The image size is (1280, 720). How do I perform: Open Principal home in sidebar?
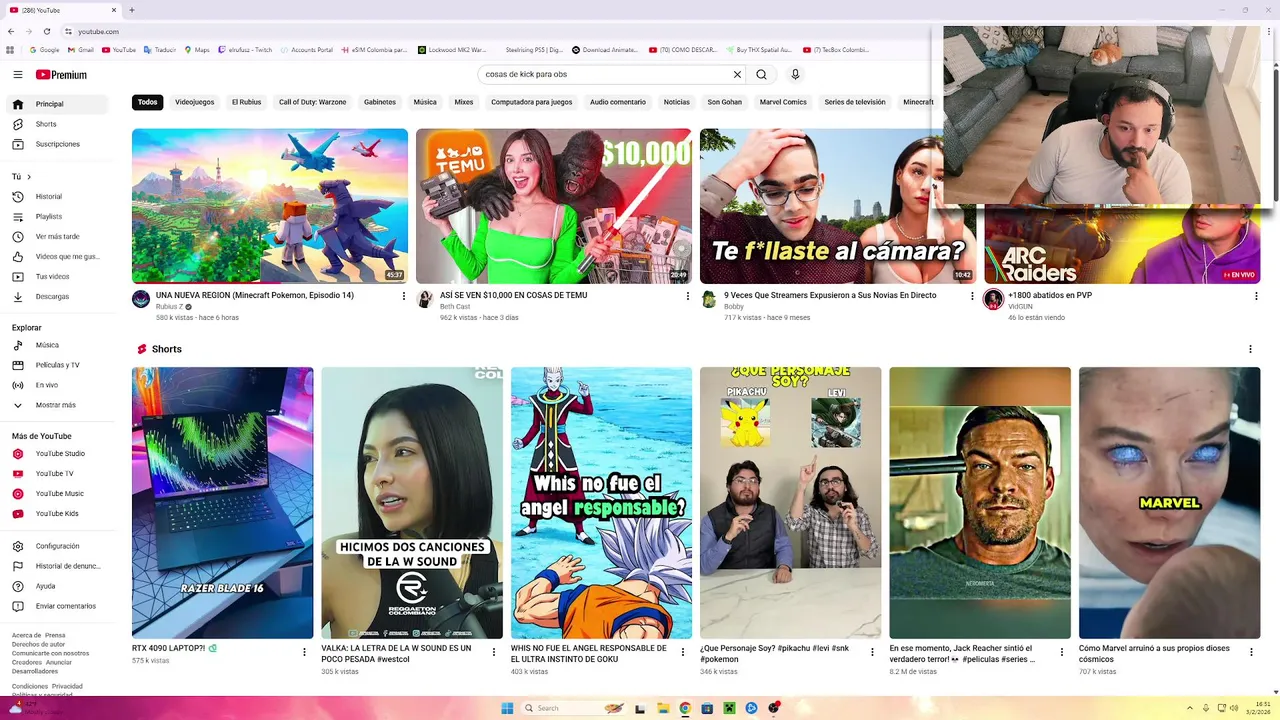click(x=57, y=104)
